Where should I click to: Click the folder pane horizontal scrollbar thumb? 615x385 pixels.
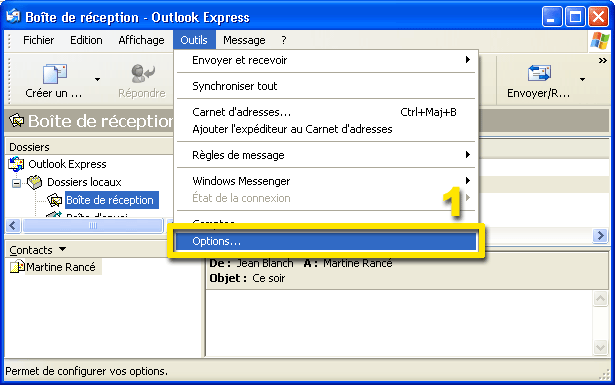click(x=93, y=225)
